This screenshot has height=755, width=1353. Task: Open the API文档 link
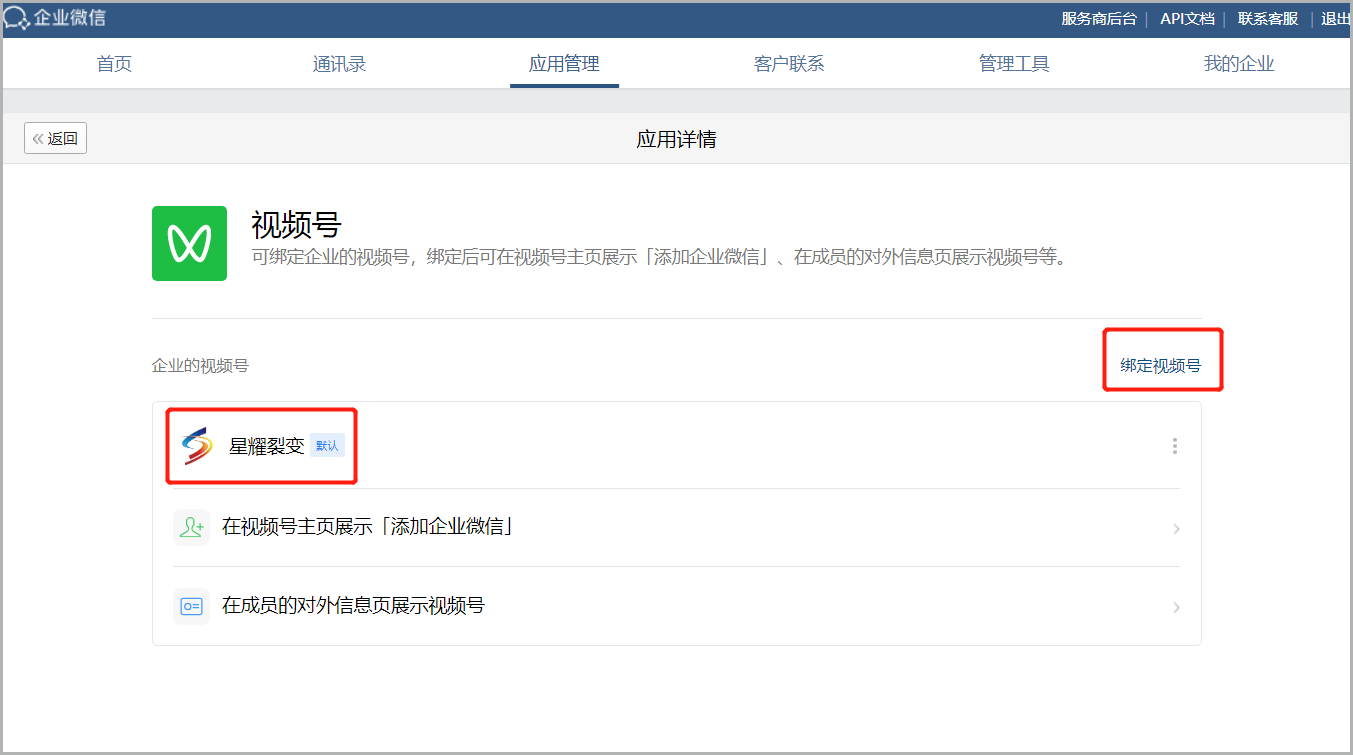pyautogui.click(x=1187, y=19)
